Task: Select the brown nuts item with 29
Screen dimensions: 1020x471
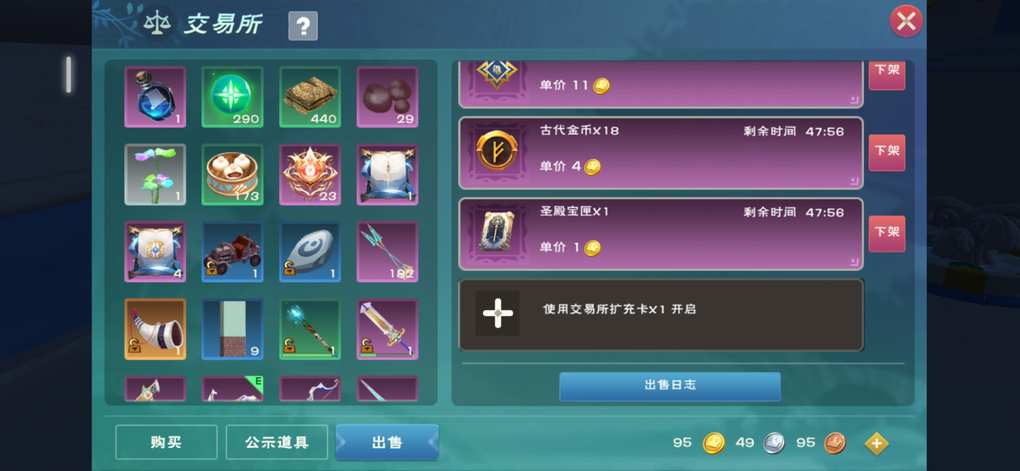Action: pos(387,97)
